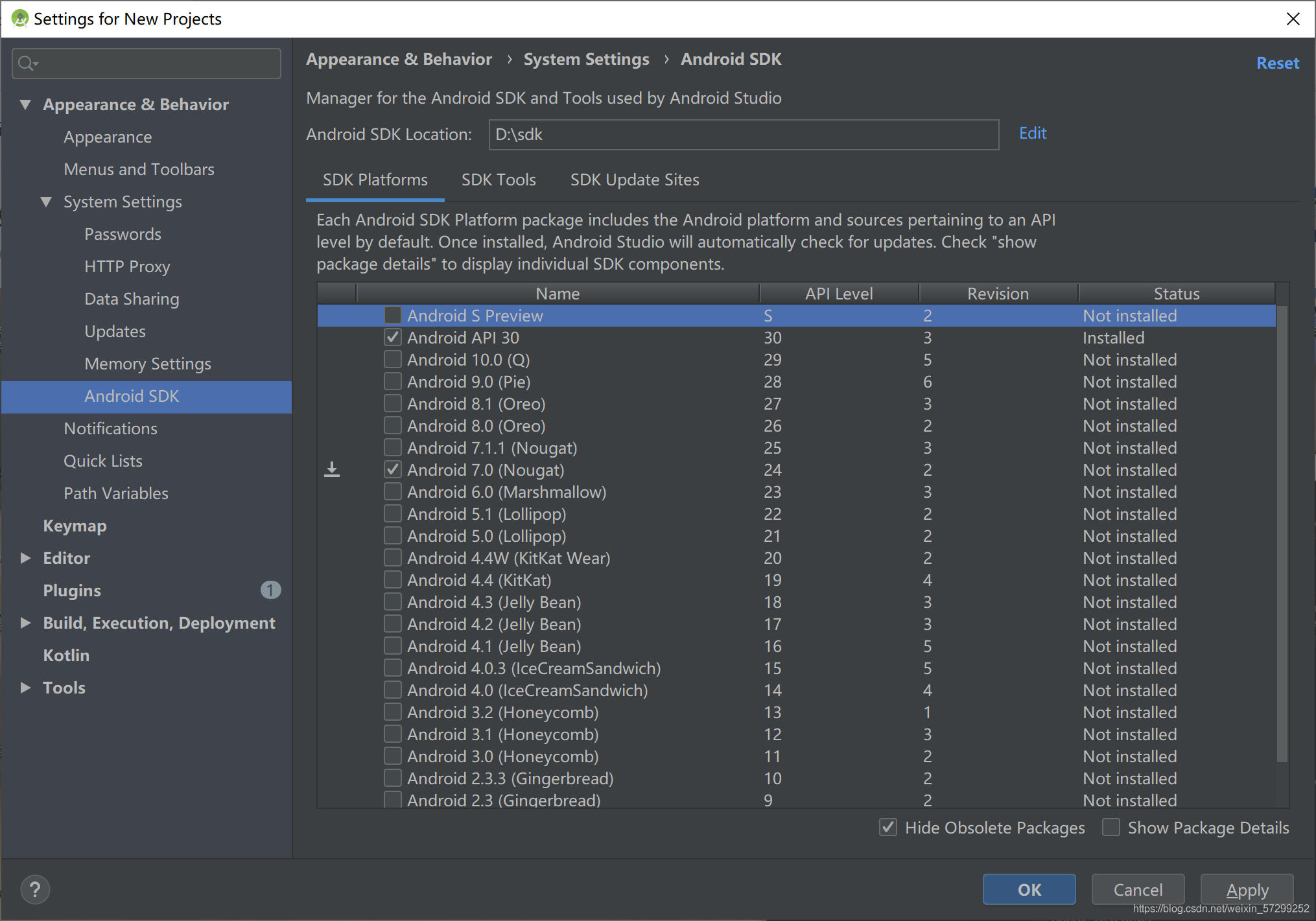The width and height of the screenshot is (1316, 921).
Task: Check the Android 8.0 (Oreo) checkbox
Action: [392, 426]
